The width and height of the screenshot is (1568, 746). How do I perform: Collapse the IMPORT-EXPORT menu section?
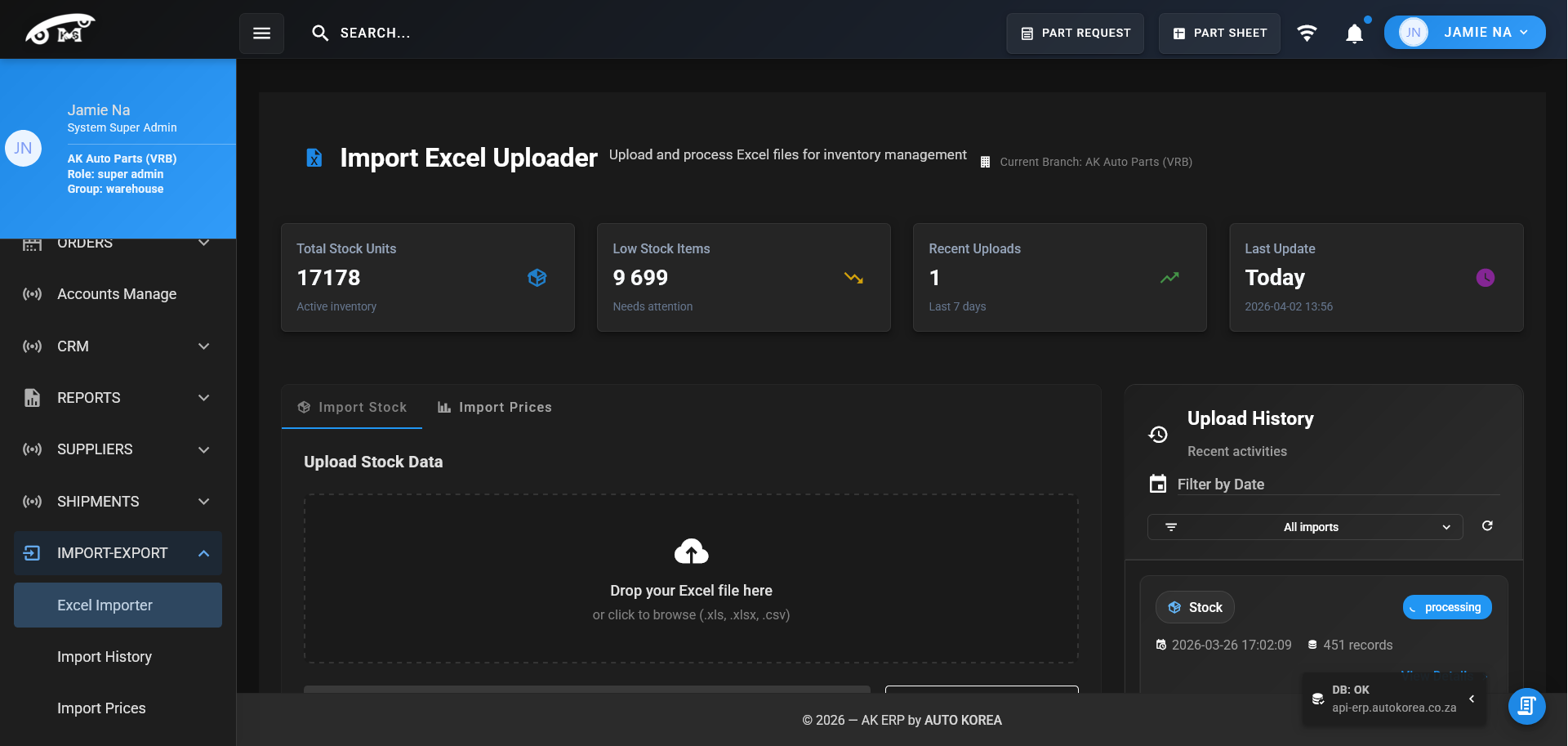click(x=203, y=553)
